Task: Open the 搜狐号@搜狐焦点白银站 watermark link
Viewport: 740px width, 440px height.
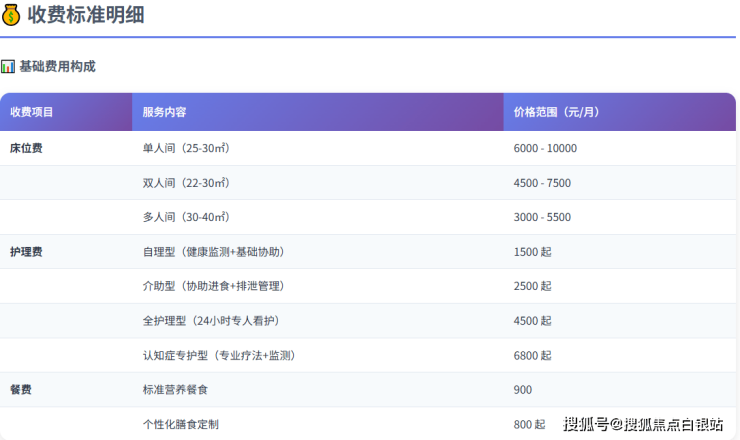Action: coord(643,424)
